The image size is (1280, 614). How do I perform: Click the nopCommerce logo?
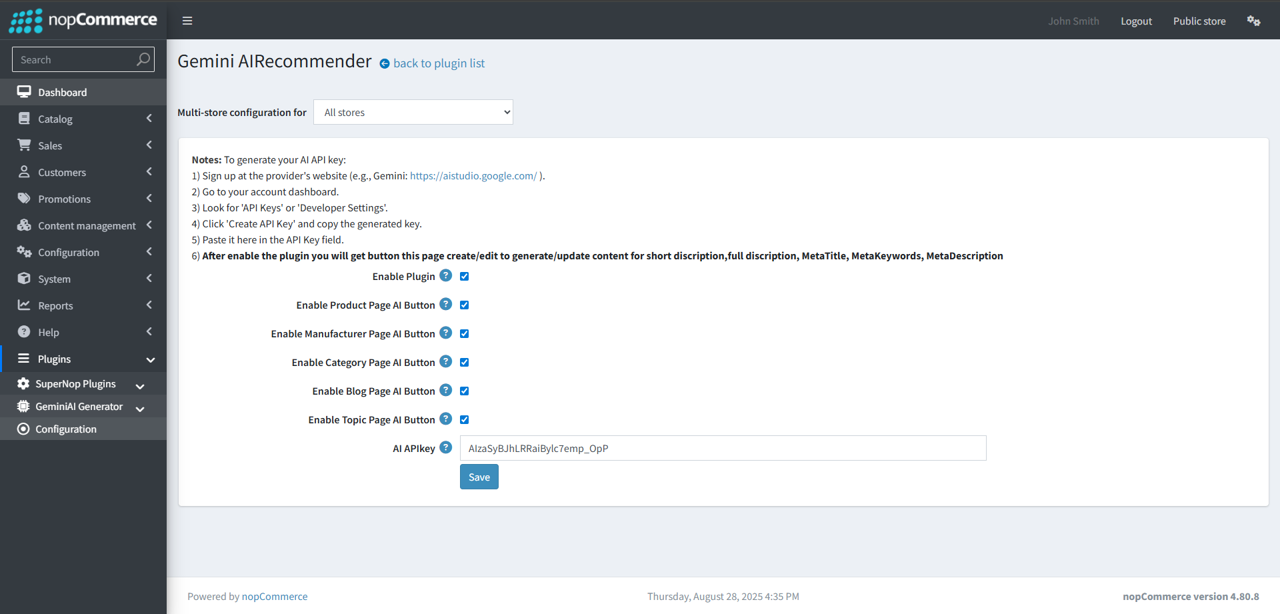tap(83, 20)
